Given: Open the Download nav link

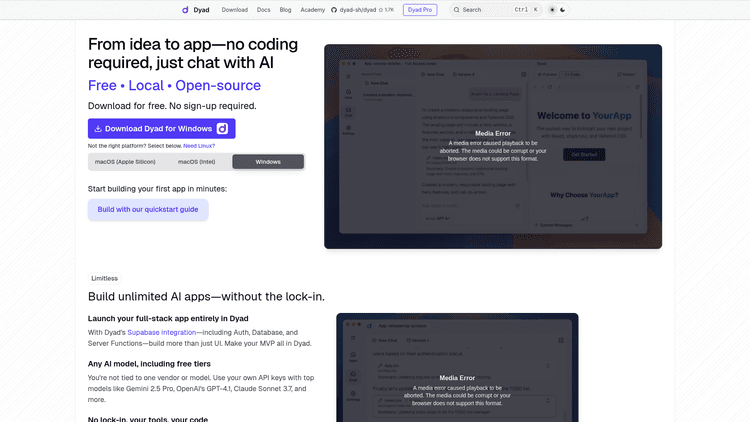Looking at the screenshot, I should tap(234, 10).
